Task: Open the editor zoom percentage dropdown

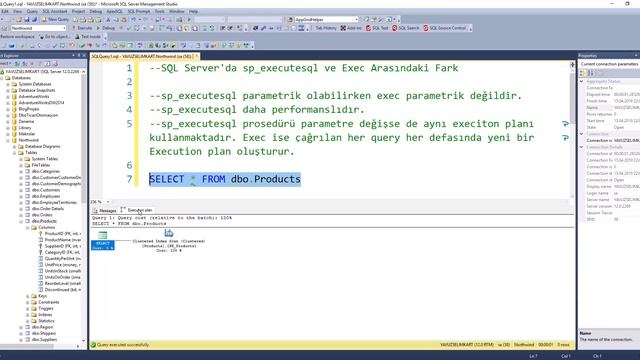Action: [x=108, y=202]
